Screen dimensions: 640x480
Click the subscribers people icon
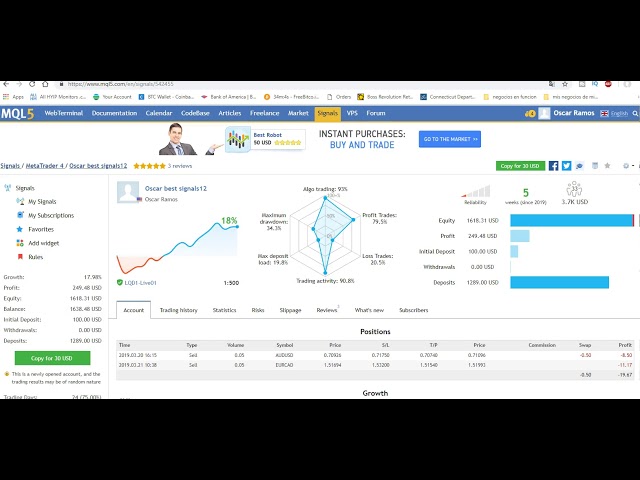574,188
